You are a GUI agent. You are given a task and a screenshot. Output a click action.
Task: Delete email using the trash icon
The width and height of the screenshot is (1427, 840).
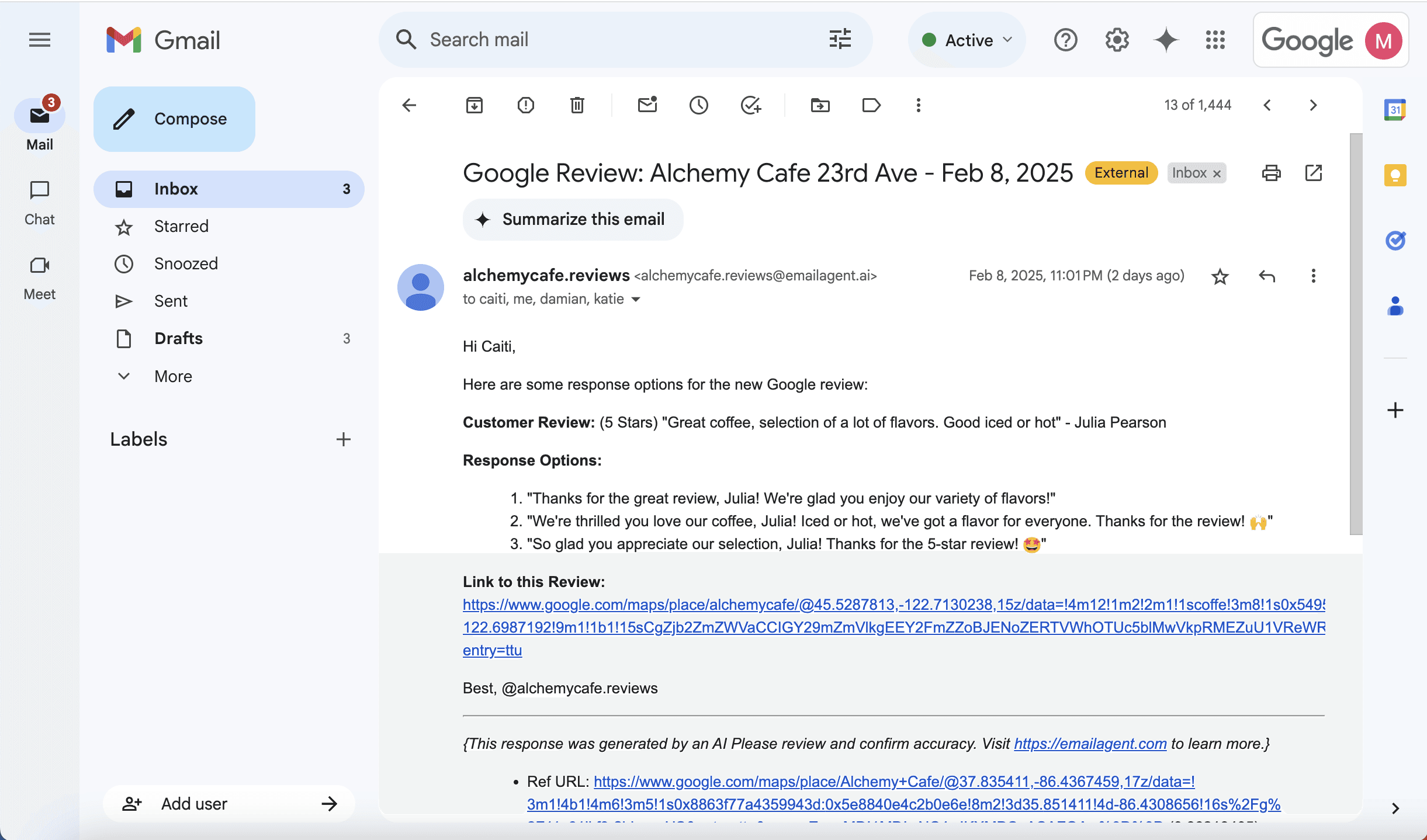click(577, 105)
